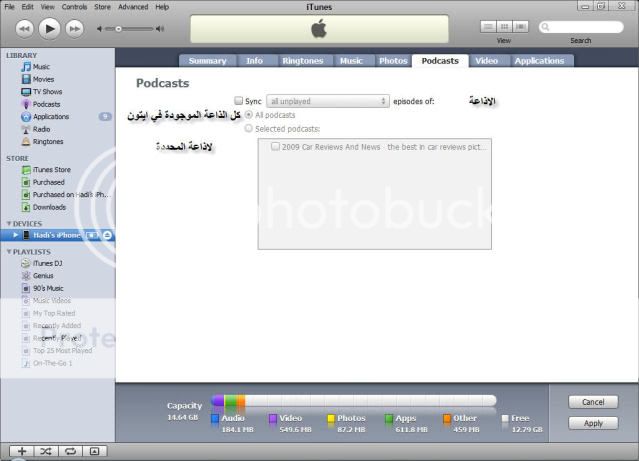Open the Purchased playlist
Image resolution: width=639 pixels, height=461 pixels.
point(48,182)
